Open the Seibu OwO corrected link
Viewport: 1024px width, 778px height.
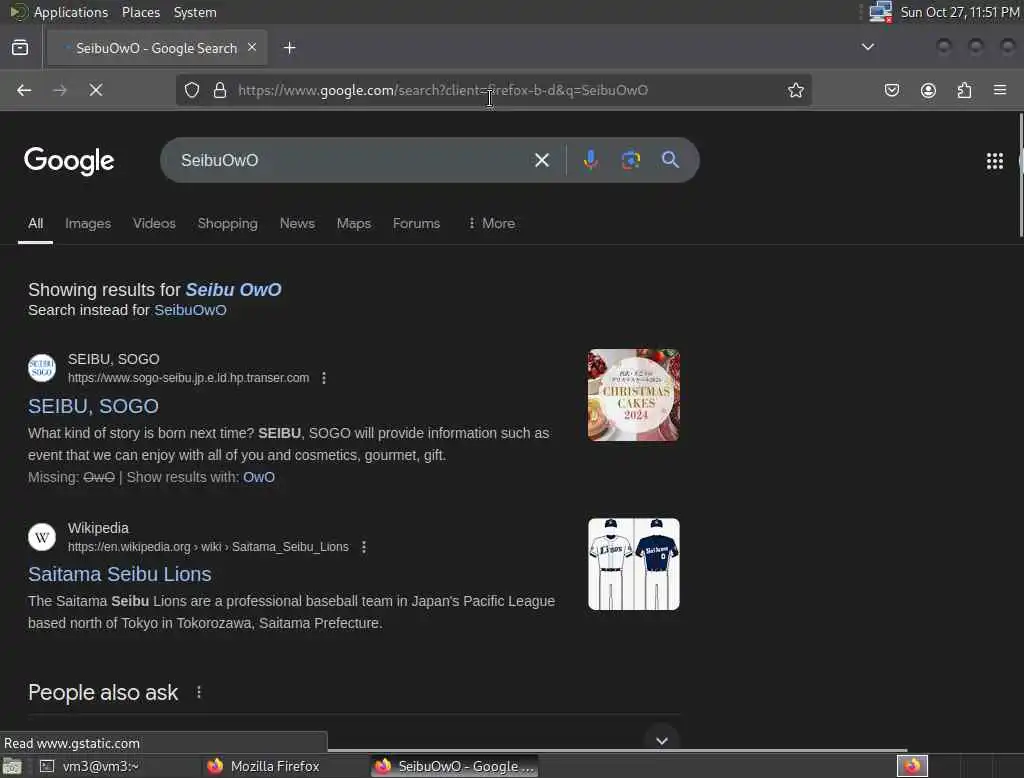click(233, 289)
